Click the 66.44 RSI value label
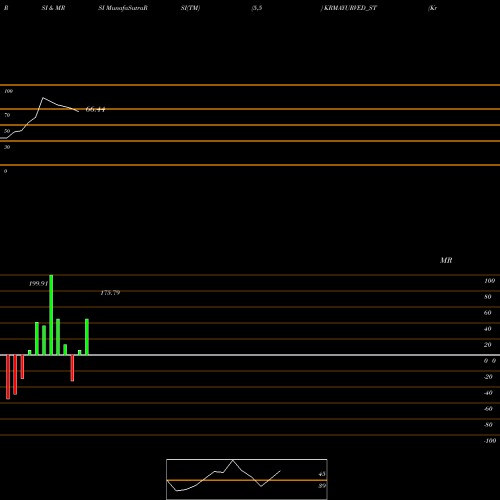The image size is (500, 500). 95,109
